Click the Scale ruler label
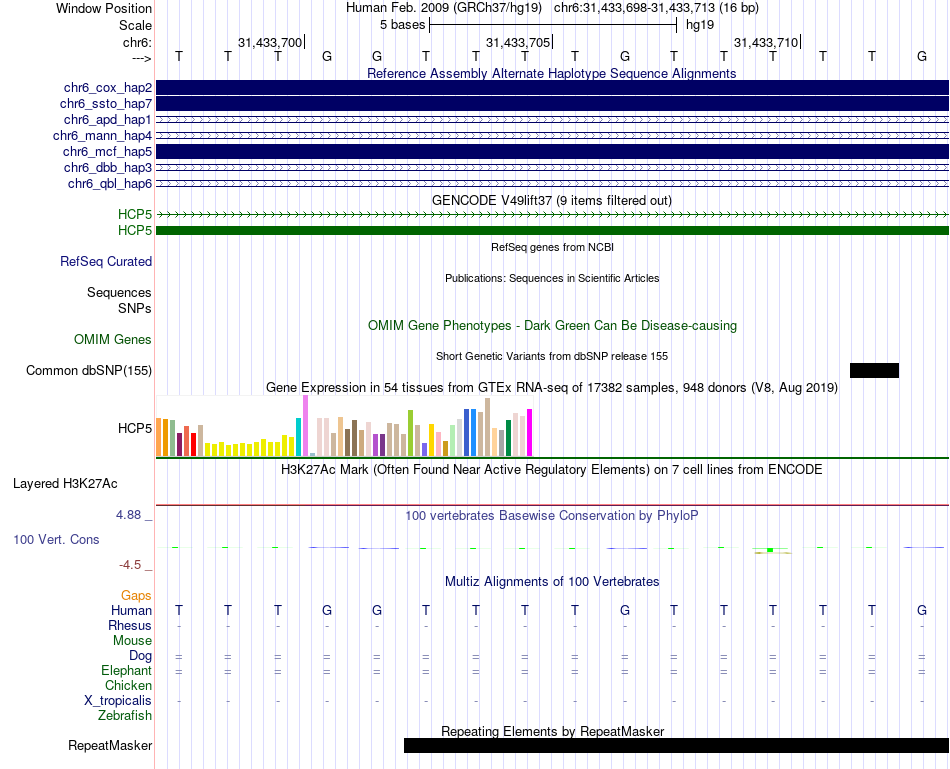 click(x=135, y=25)
